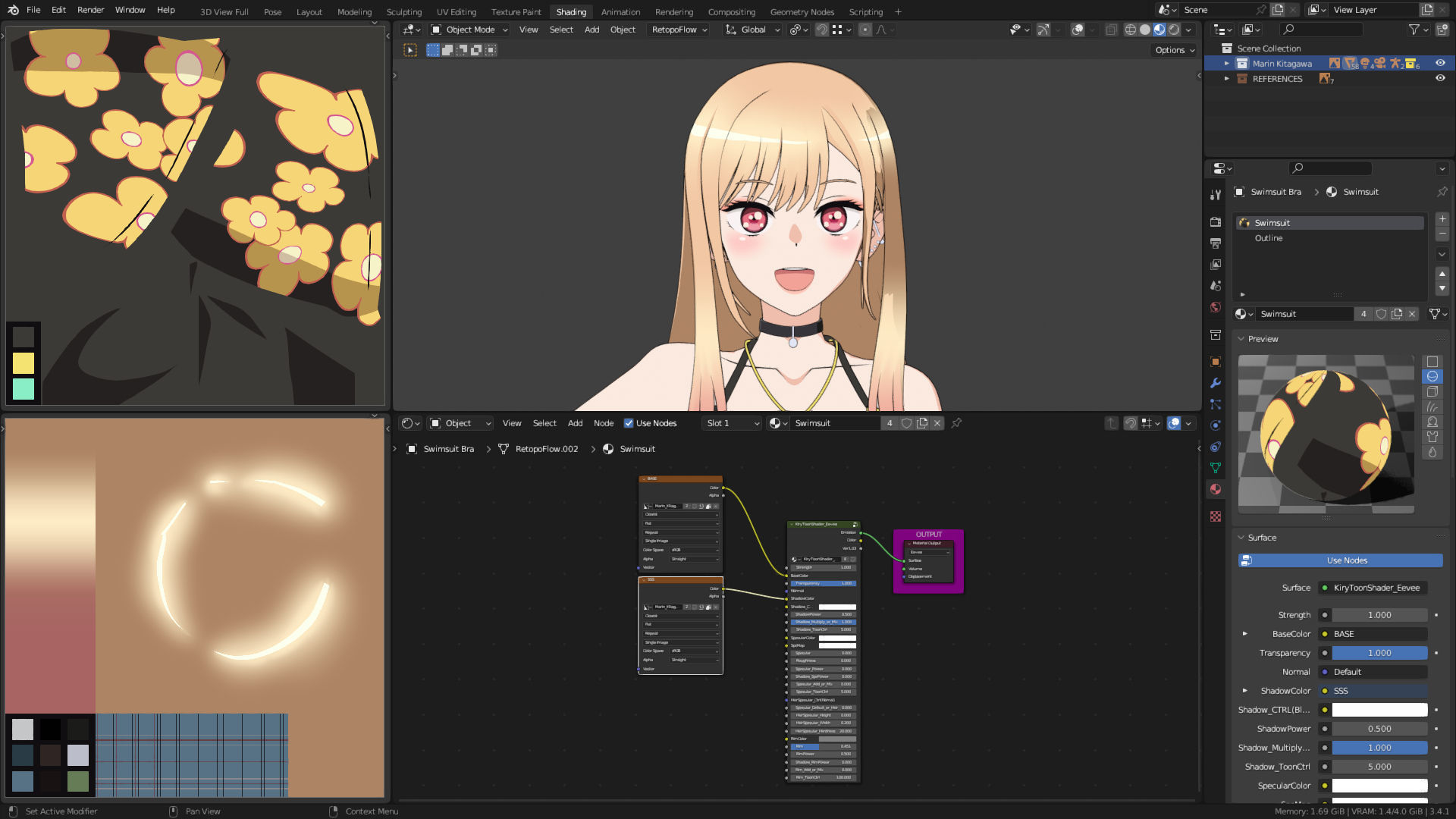The width and height of the screenshot is (1456, 819).
Task: Move material slot down
Action: pos(1442,288)
